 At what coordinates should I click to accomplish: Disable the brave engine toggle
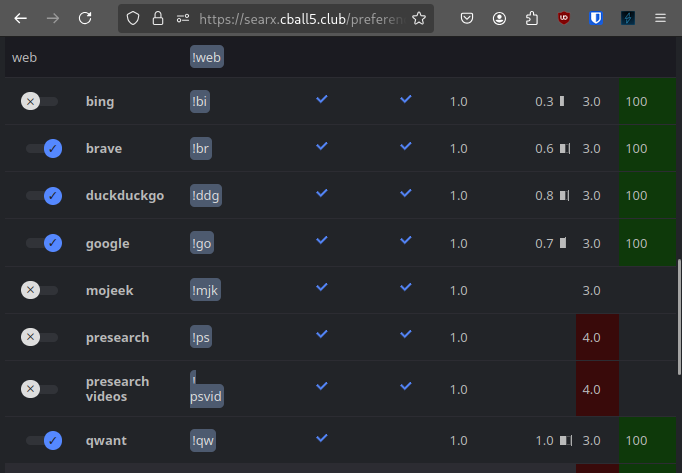coord(43,148)
